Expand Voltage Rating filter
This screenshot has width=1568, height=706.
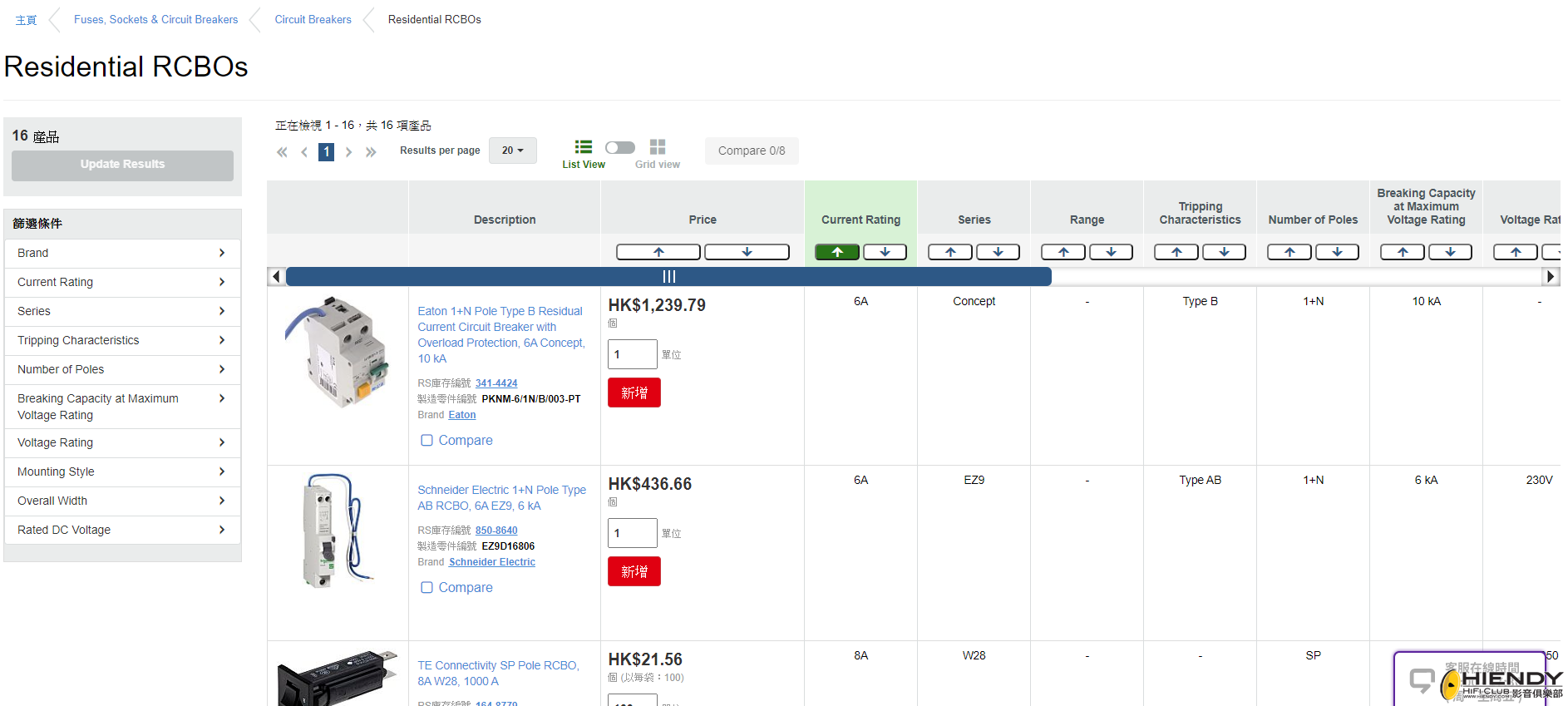pos(122,443)
